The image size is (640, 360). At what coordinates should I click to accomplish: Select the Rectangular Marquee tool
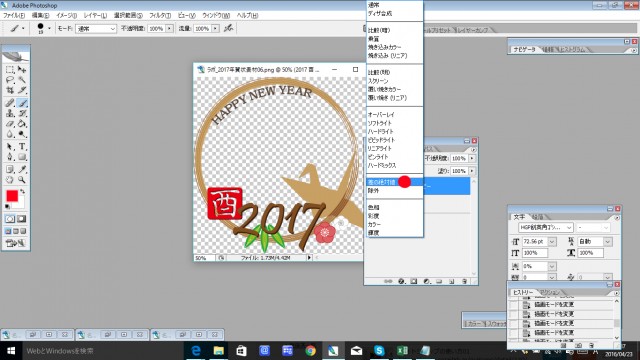(10, 70)
